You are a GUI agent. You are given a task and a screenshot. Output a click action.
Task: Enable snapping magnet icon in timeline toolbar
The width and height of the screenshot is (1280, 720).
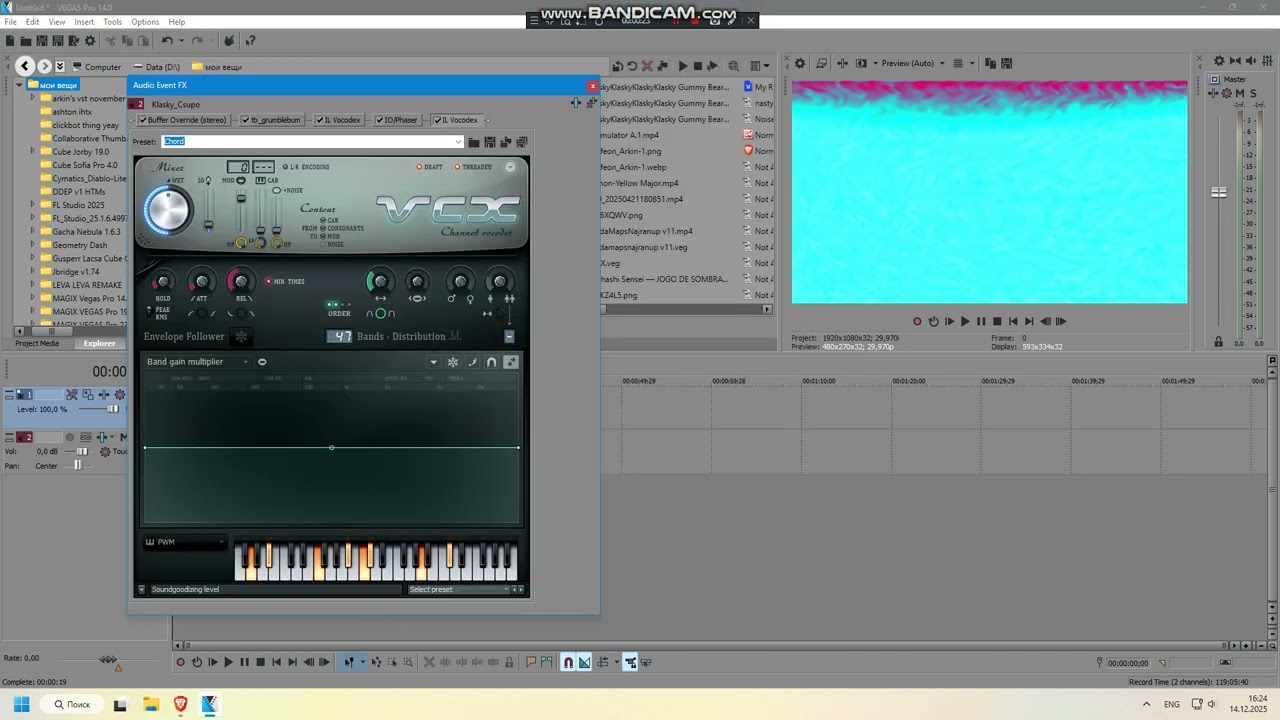click(568, 662)
